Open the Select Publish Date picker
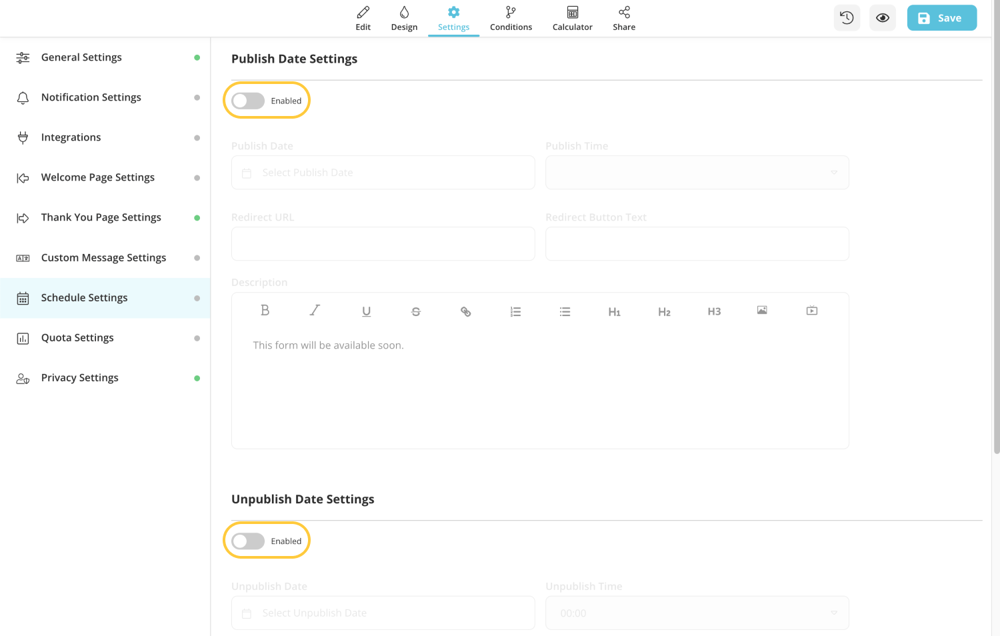Screen dimensions: 1000x636 click(x=383, y=172)
